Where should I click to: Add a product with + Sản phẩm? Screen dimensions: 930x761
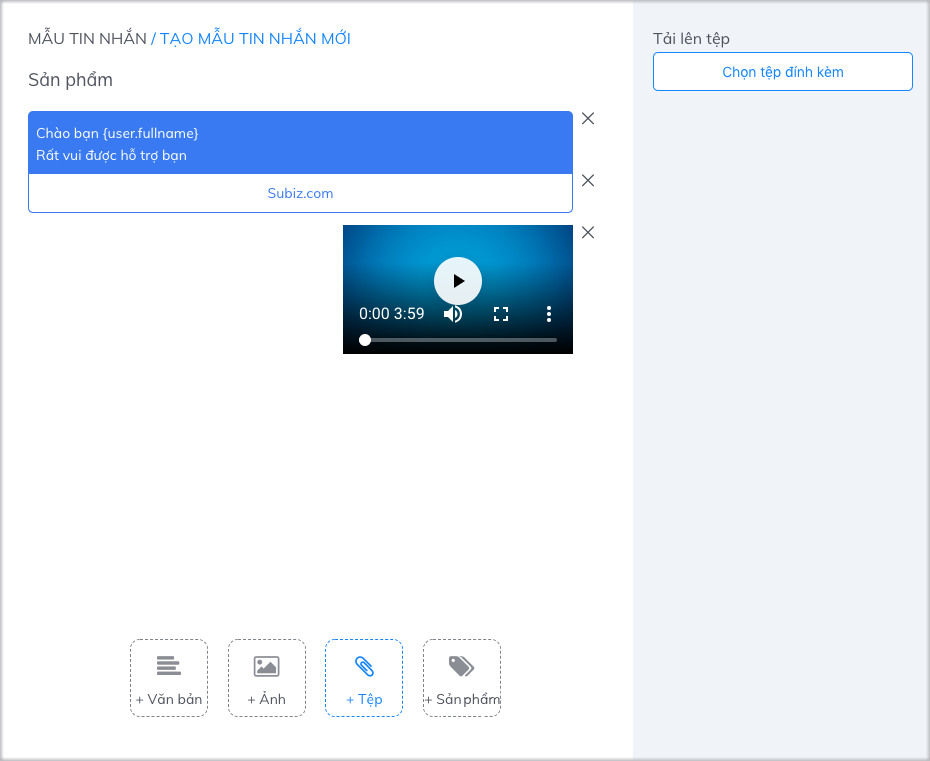pos(461,678)
